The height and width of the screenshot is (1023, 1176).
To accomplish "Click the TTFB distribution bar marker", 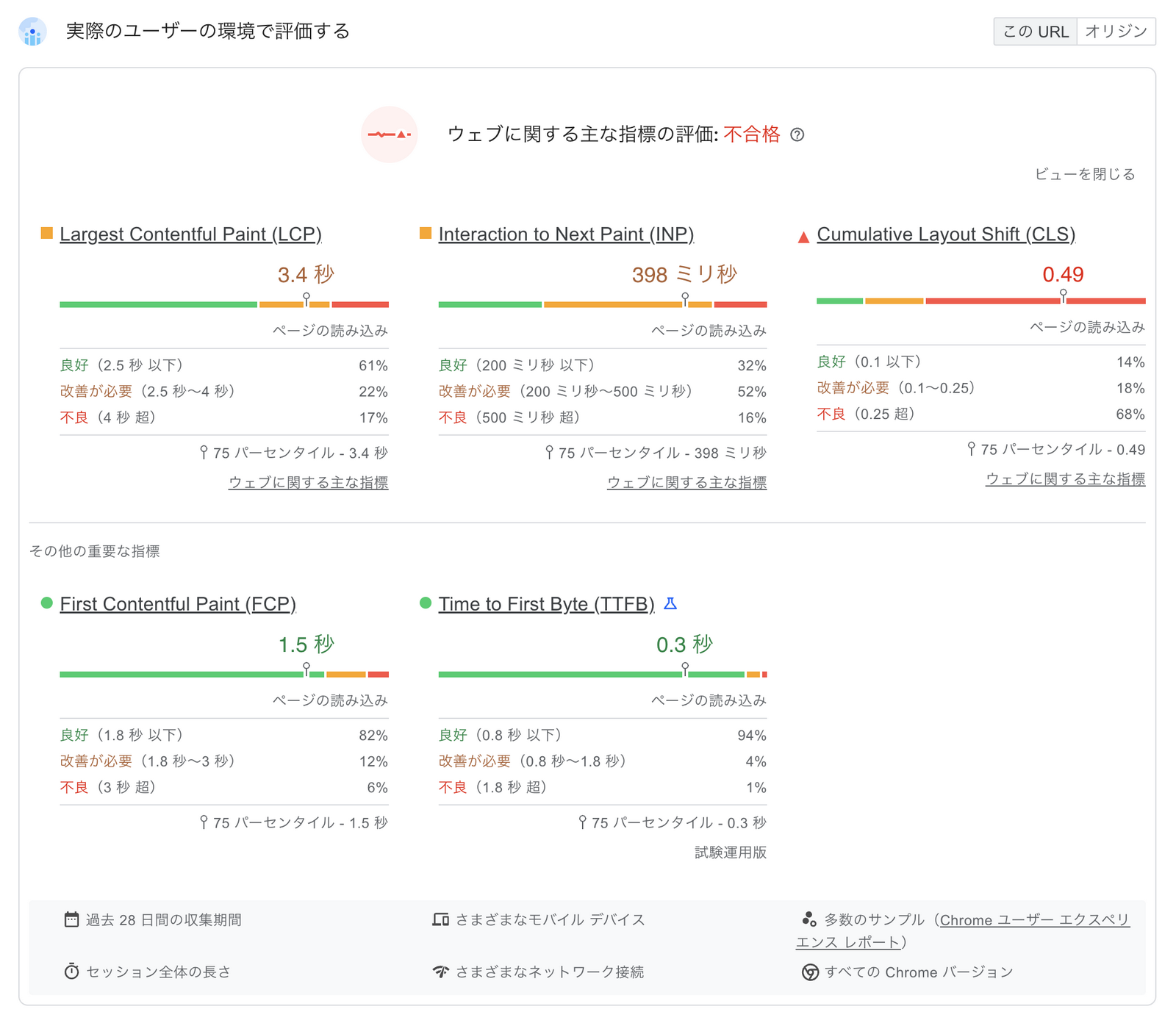I will (685, 670).
